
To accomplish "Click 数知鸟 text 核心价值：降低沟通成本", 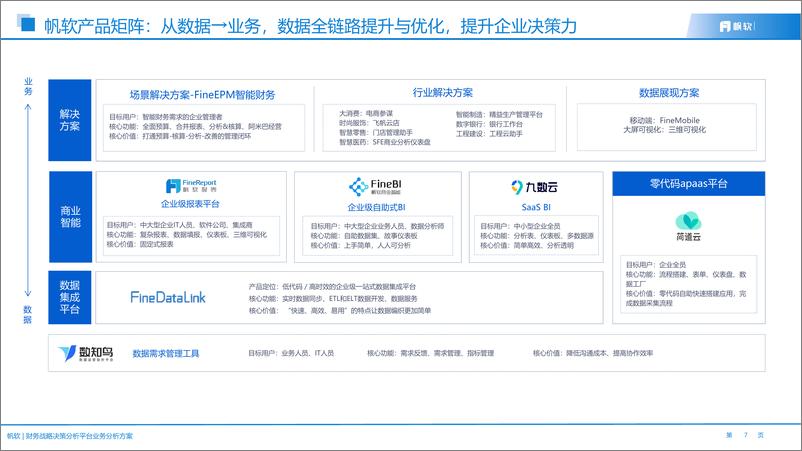I will tap(593, 353).
